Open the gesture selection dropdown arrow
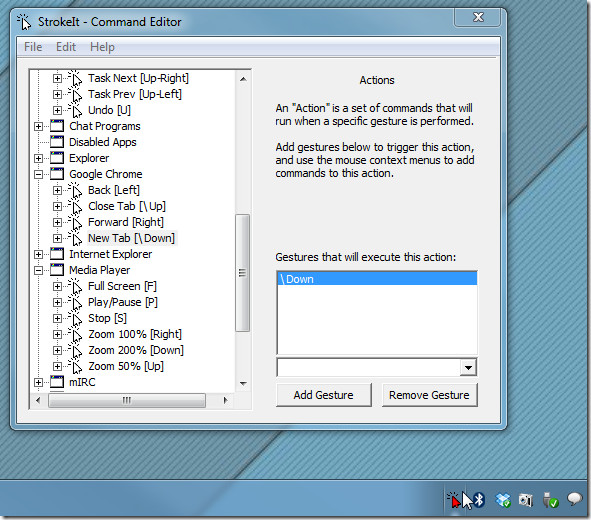Image resolution: width=591 pixels, height=520 pixels. click(x=468, y=367)
